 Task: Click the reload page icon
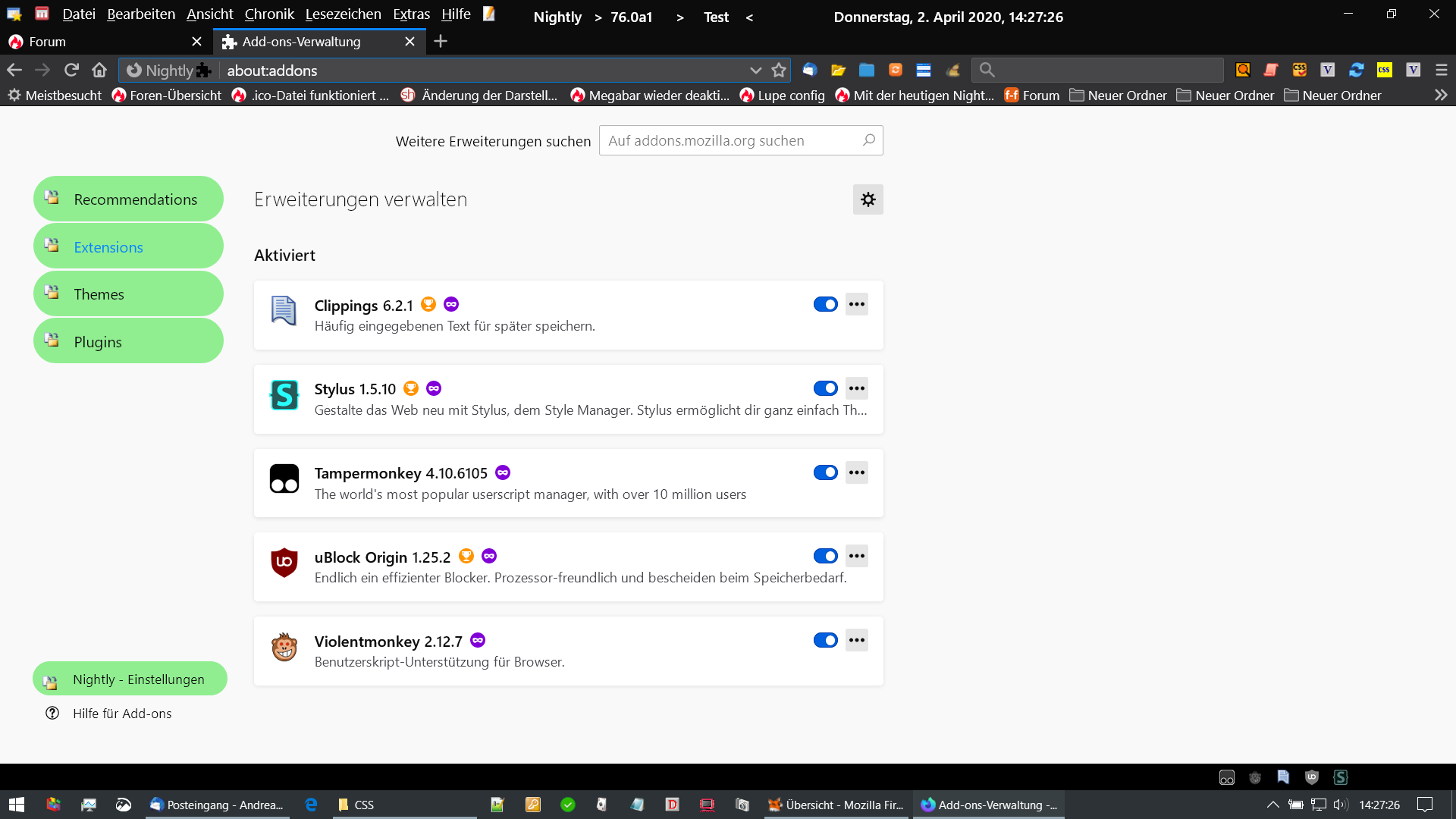pos(71,70)
